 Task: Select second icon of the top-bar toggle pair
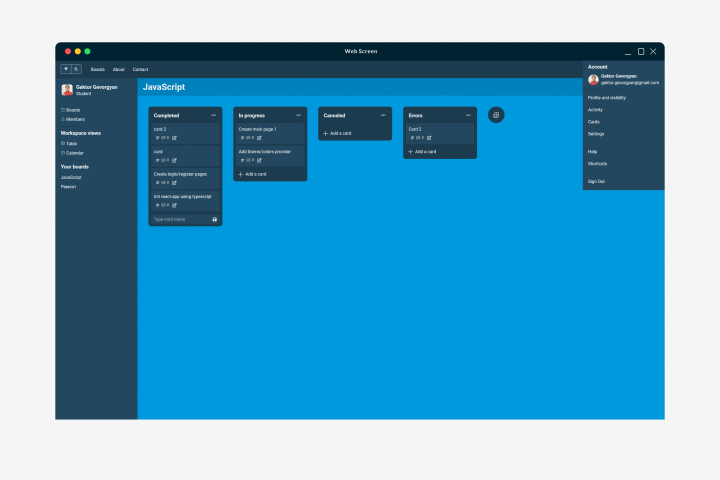coord(76,69)
